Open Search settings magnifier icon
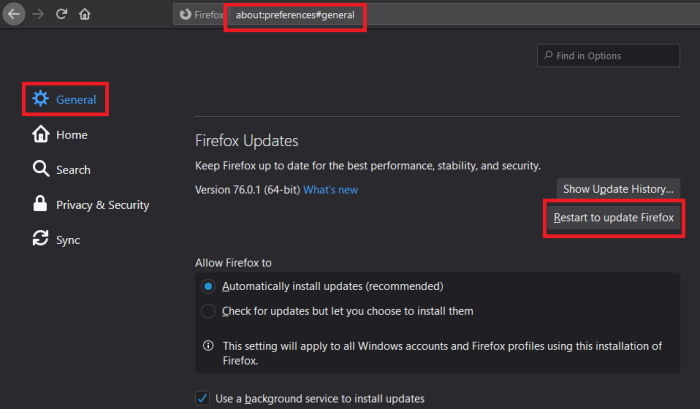The width and height of the screenshot is (700, 409). click(41, 169)
